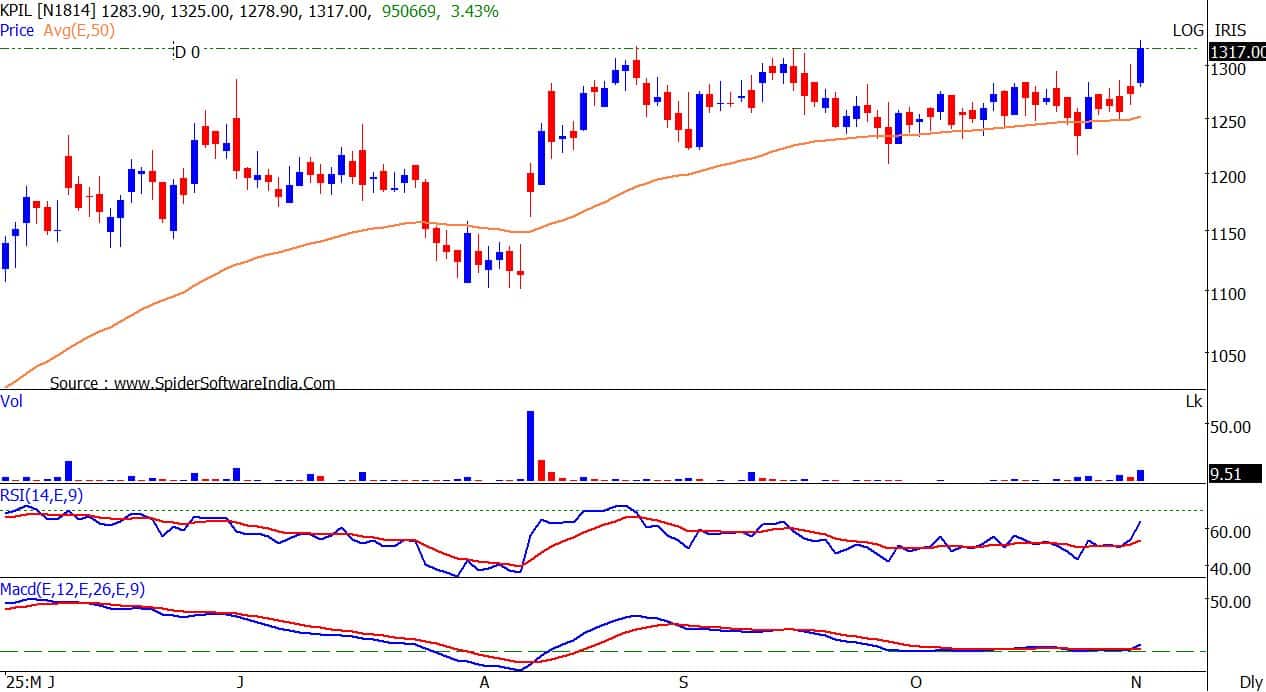Select the Avg(E,50) moving average label
Viewport: 1266px width, 692px height.
pos(77,30)
